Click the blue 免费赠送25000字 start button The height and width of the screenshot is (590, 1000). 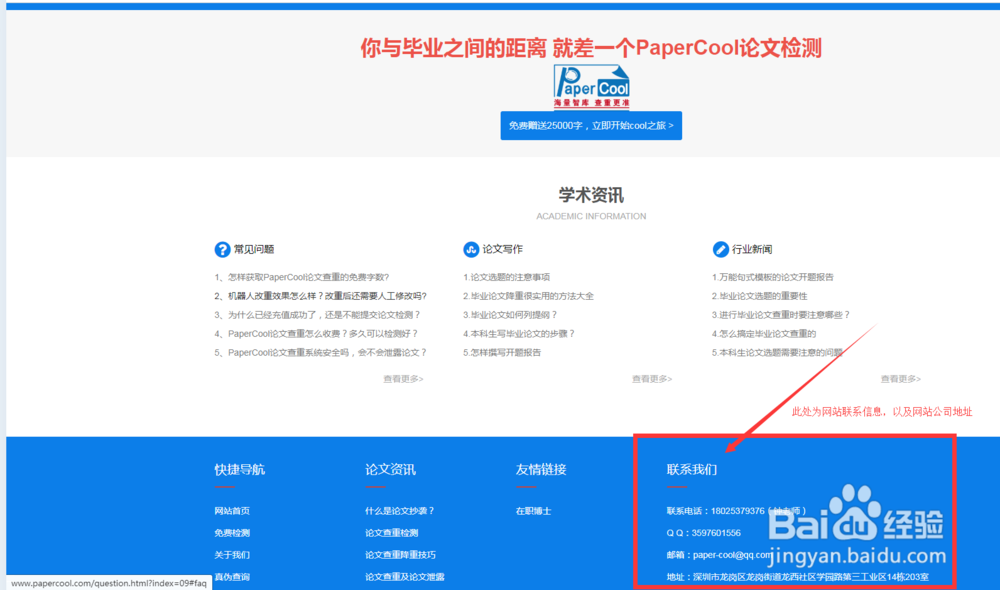tap(591, 126)
